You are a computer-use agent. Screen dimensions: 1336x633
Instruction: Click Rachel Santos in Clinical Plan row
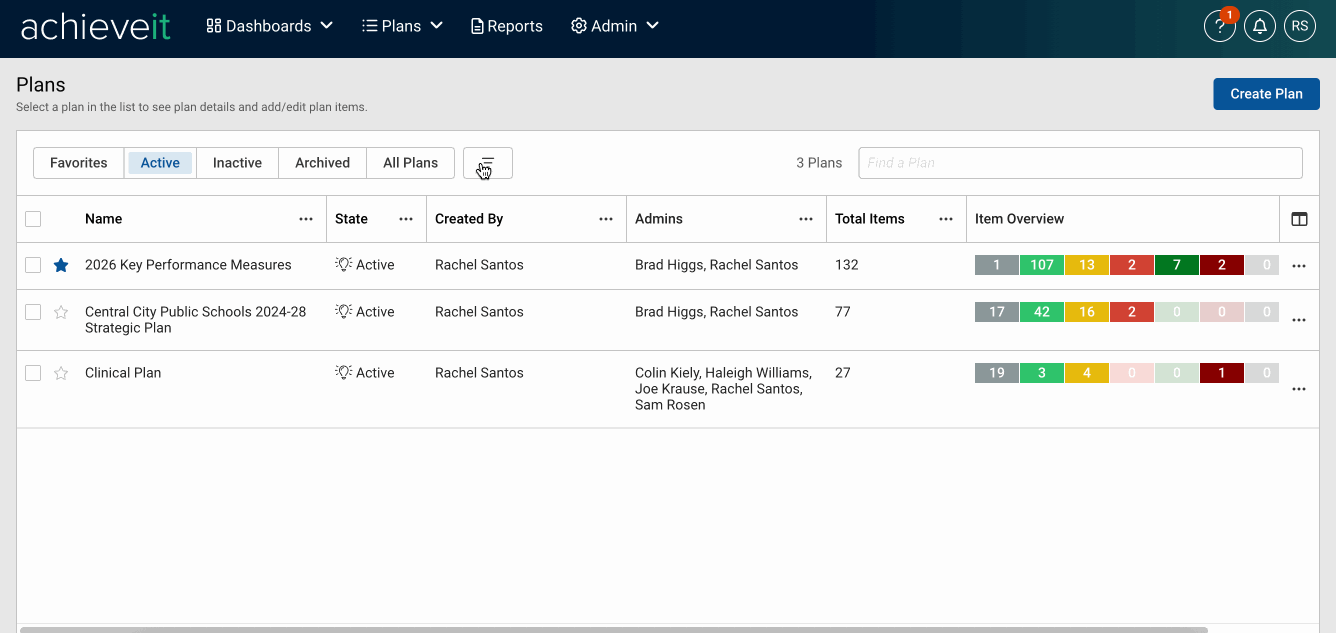tap(479, 373)
